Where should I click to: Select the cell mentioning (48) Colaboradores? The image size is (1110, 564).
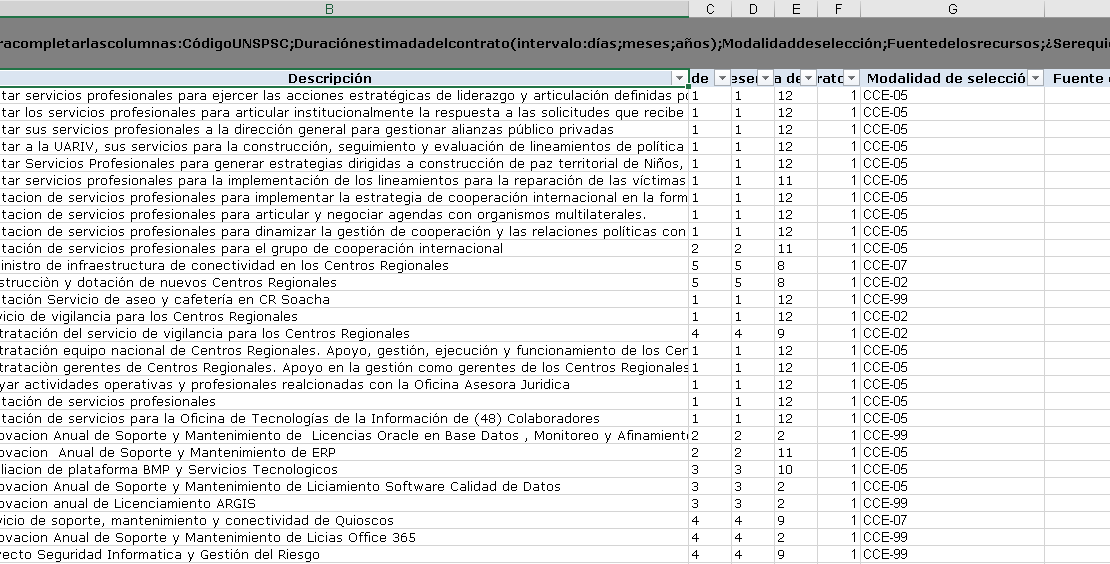point(344,418)
